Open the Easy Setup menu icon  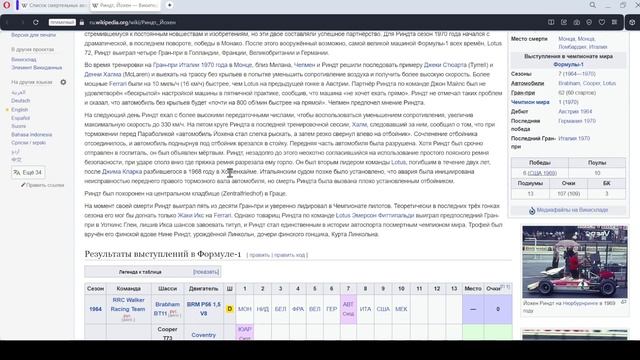tap(614, 22)
